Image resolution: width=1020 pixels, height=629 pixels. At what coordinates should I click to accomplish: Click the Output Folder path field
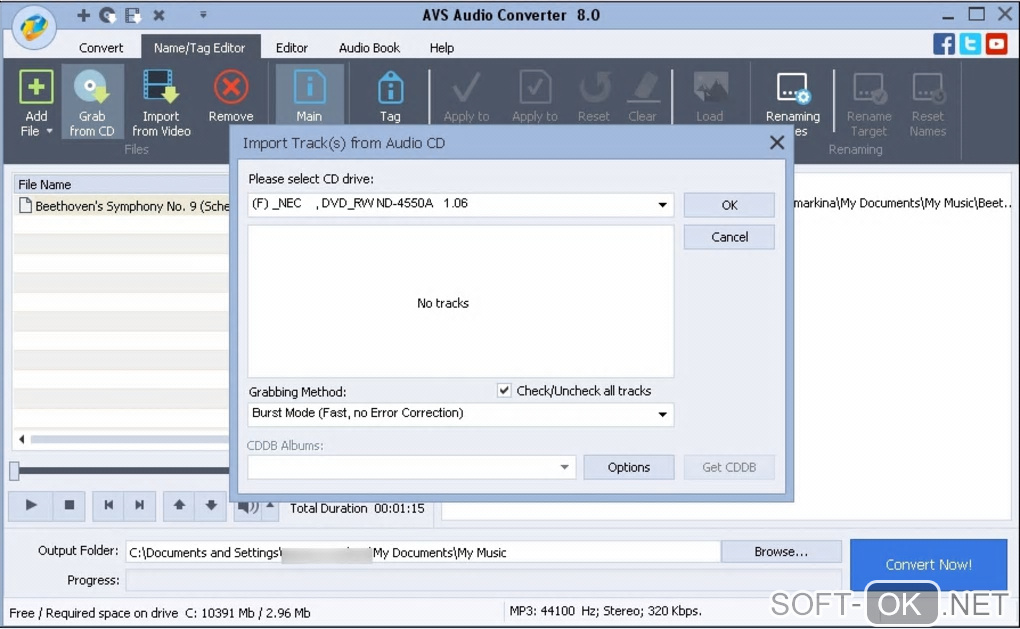[x=423, y=552]
